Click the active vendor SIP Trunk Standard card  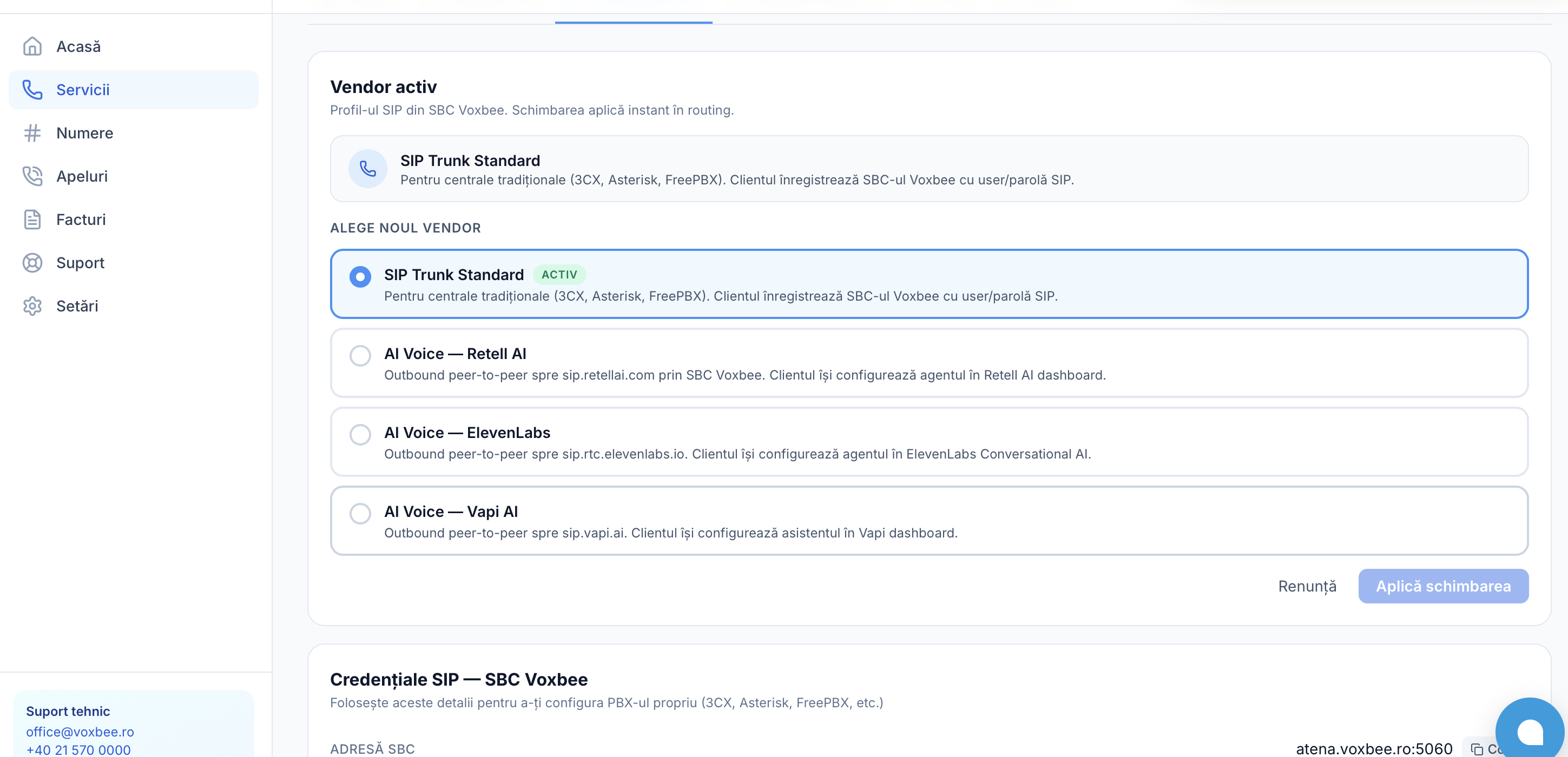[x=929, y=169]
